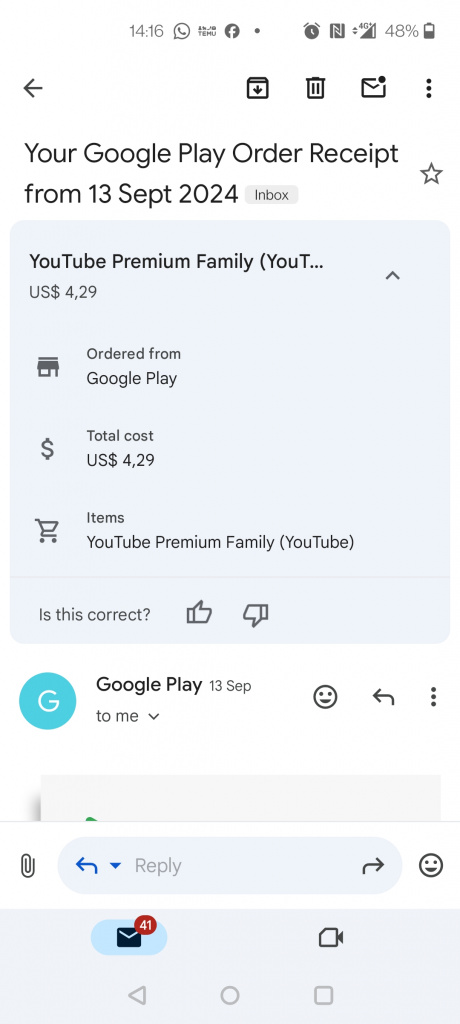The image size is (460, 1024).
Task: Collapse the YouTube Premium Family summary card
Action: 392,276
